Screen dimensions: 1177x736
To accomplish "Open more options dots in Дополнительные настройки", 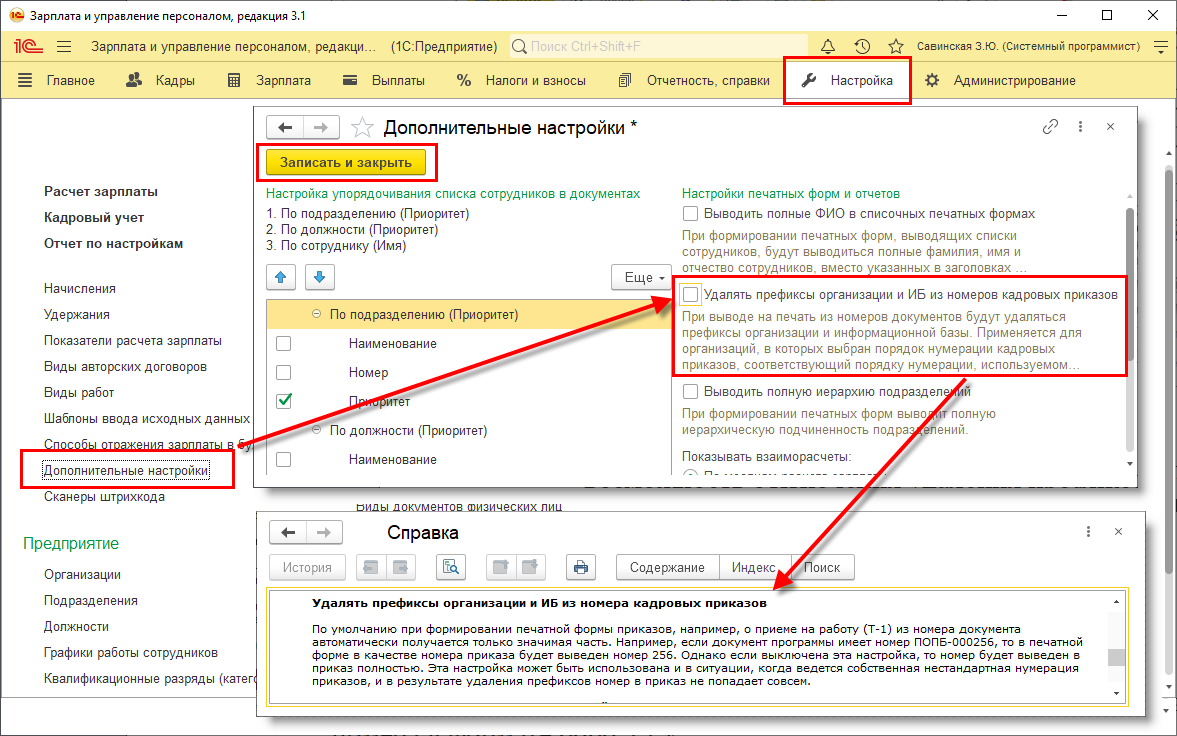I will pyautogui.click(x=1080, y=127).
